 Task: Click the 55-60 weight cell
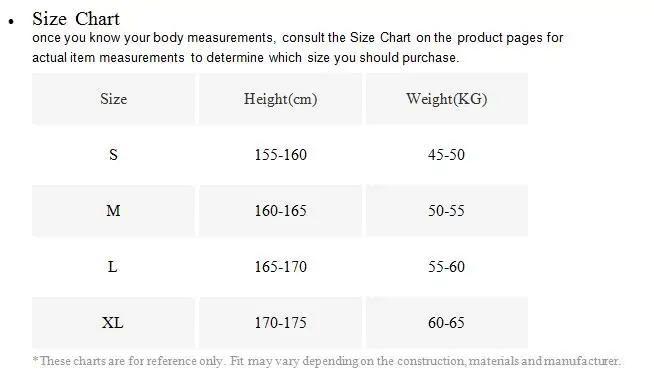[x=447, y=266]
